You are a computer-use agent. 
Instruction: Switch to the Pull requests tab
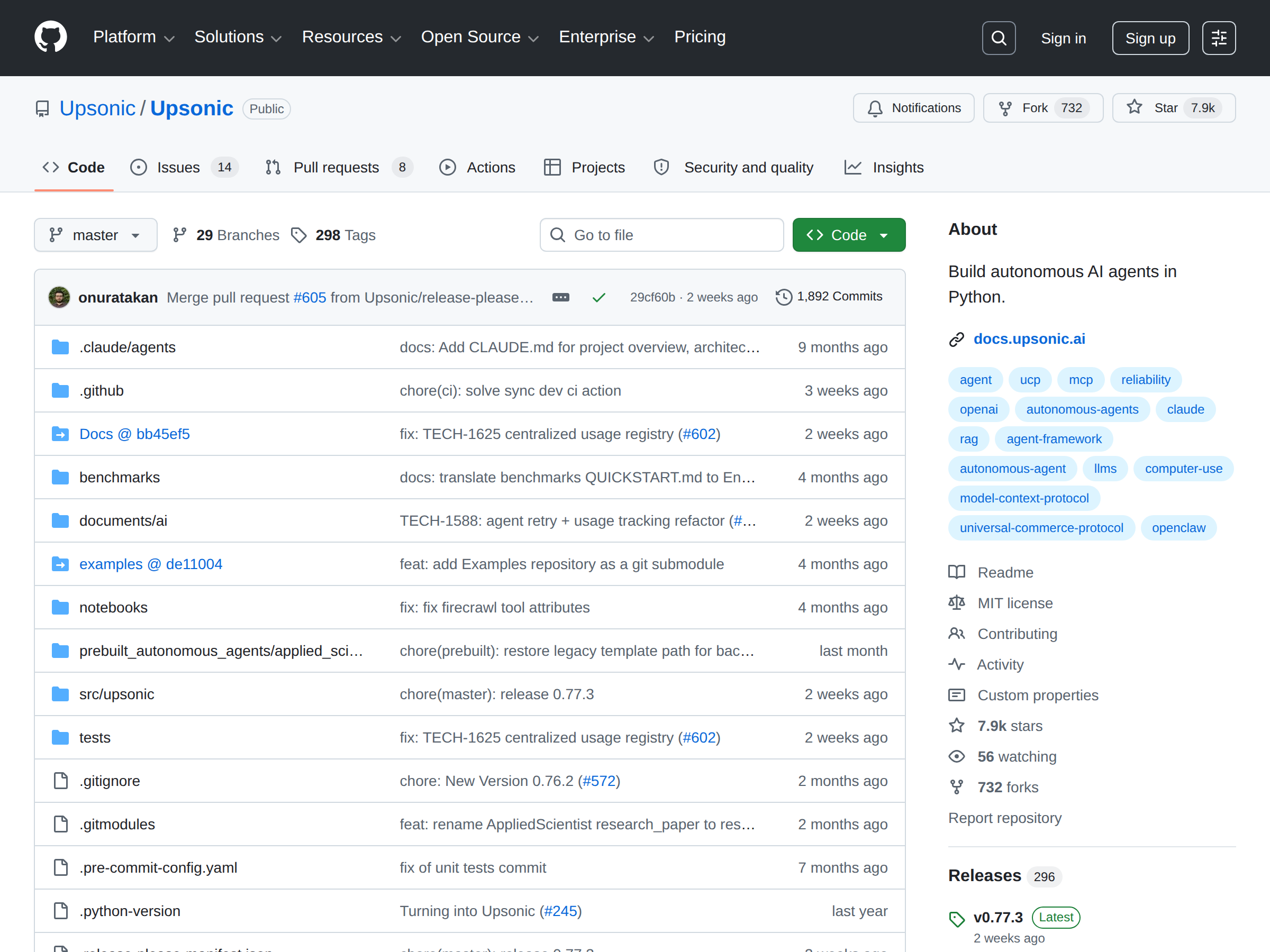[x=339, y=168]
